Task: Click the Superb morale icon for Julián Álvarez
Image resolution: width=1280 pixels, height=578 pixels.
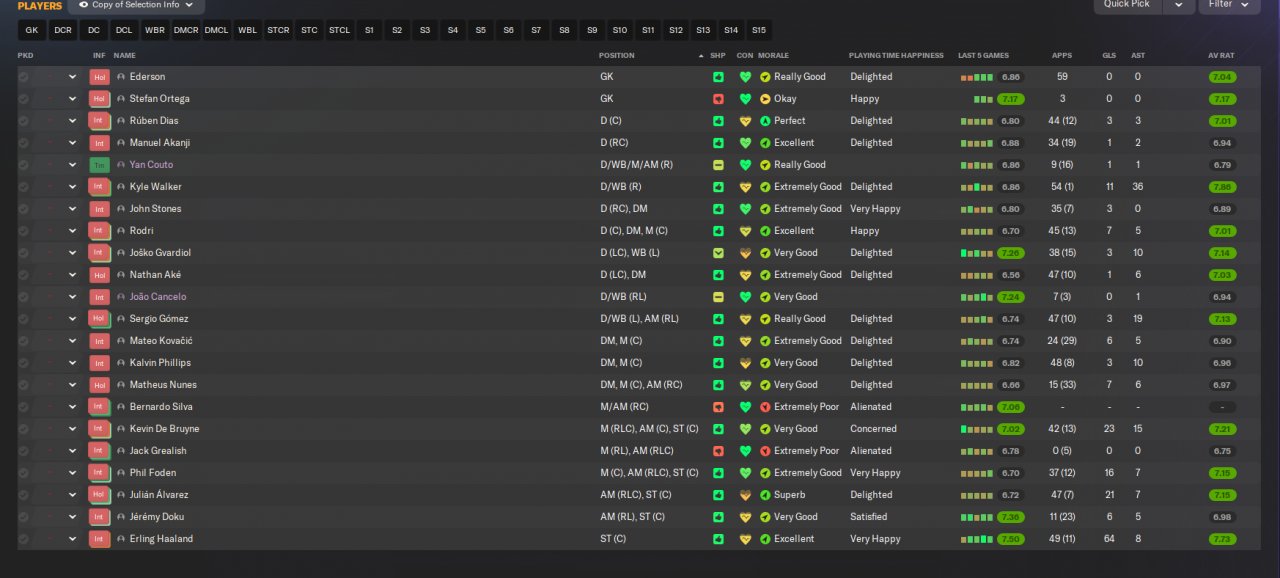Action: coord(765,495)
